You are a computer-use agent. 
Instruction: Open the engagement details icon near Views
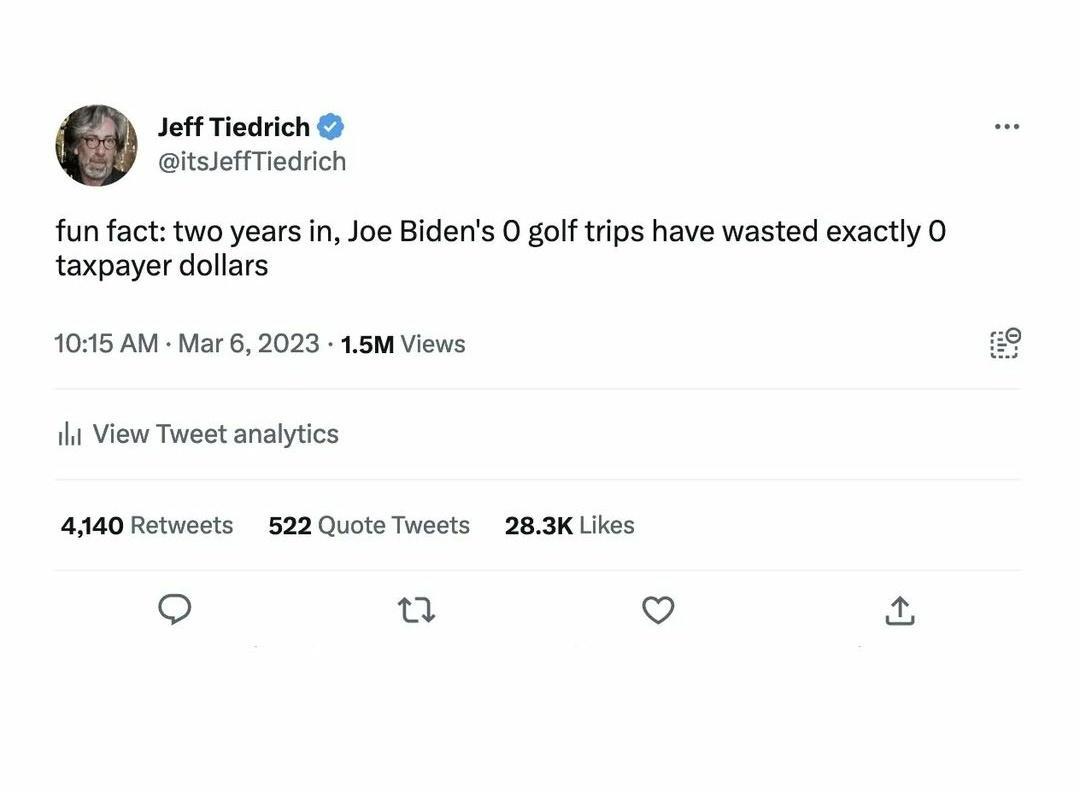point(1004,343)
